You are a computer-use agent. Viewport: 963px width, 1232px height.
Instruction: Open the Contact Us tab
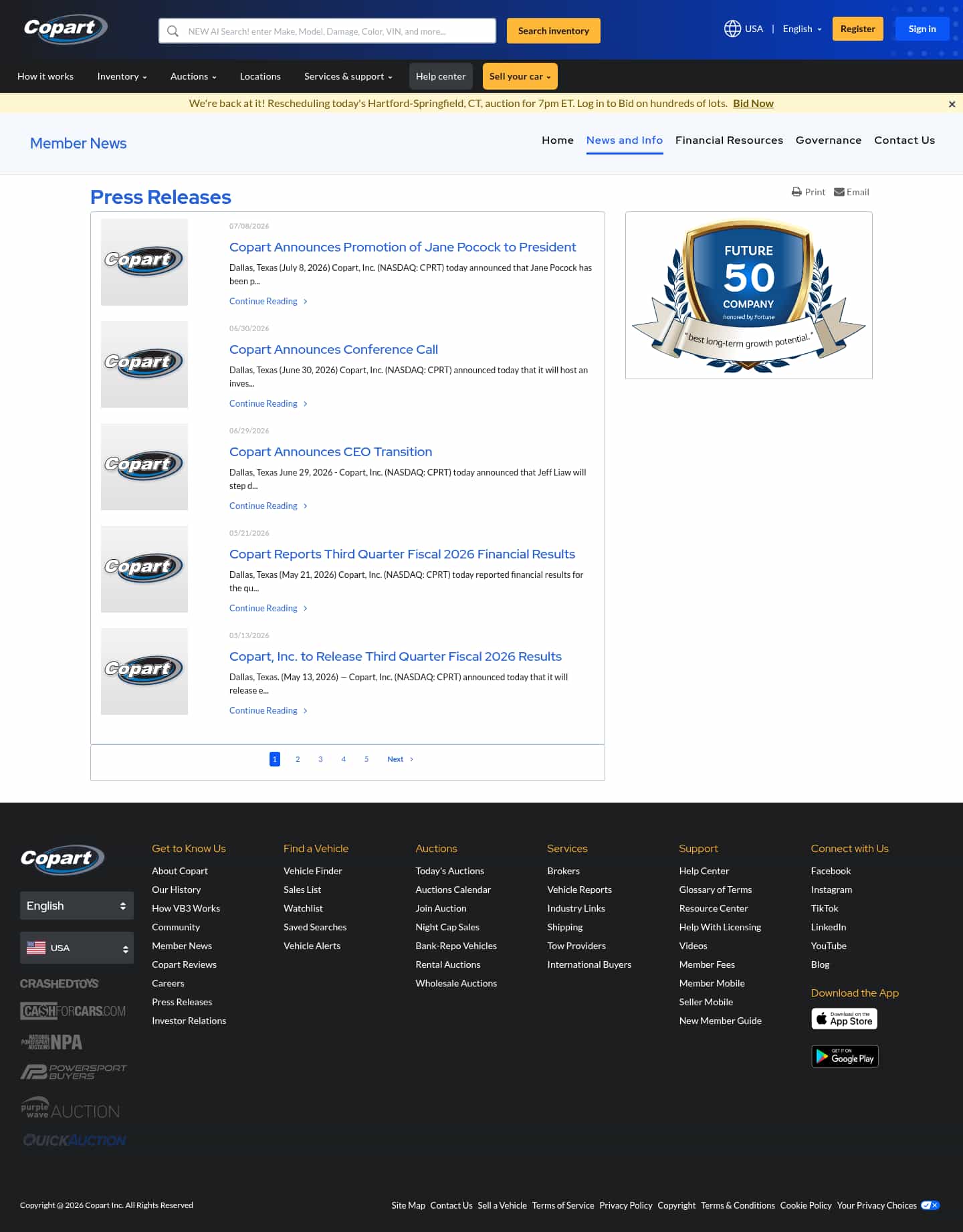[904, 140]
